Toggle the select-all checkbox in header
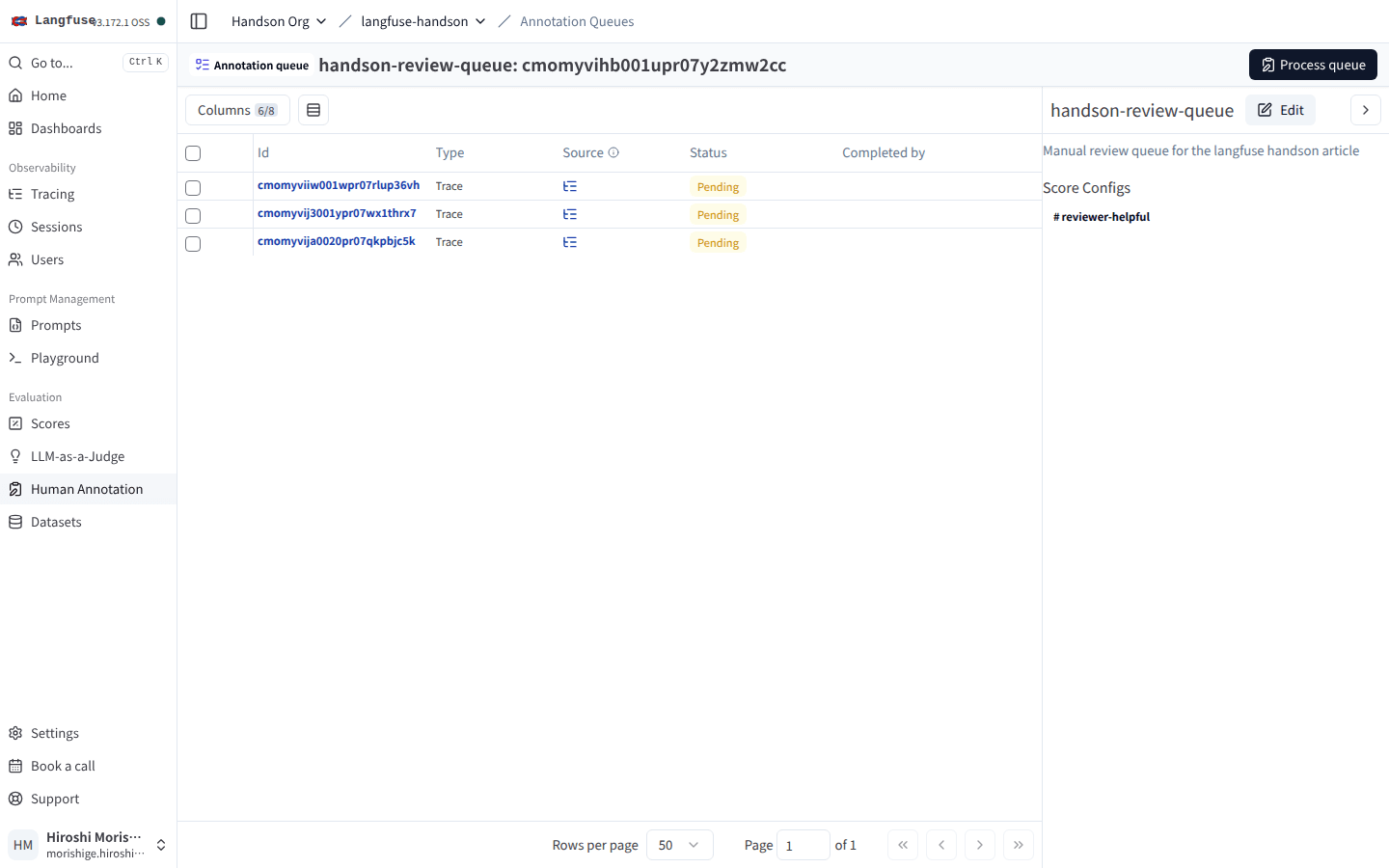The width and height of the screenshot is (1389, 868). click(x=193, y=153)
